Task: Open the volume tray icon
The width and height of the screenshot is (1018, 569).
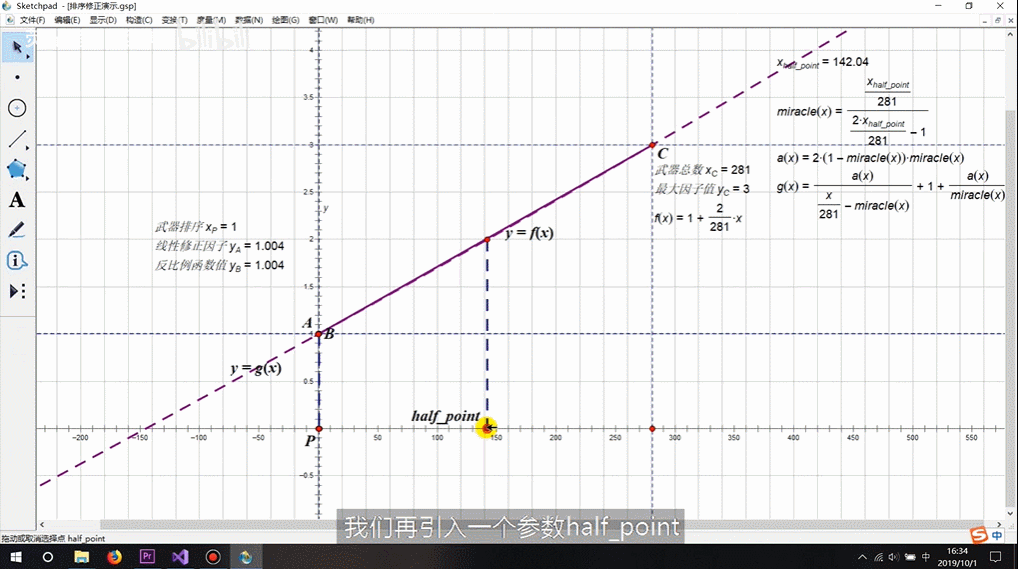Action: [x=894, y=557]
